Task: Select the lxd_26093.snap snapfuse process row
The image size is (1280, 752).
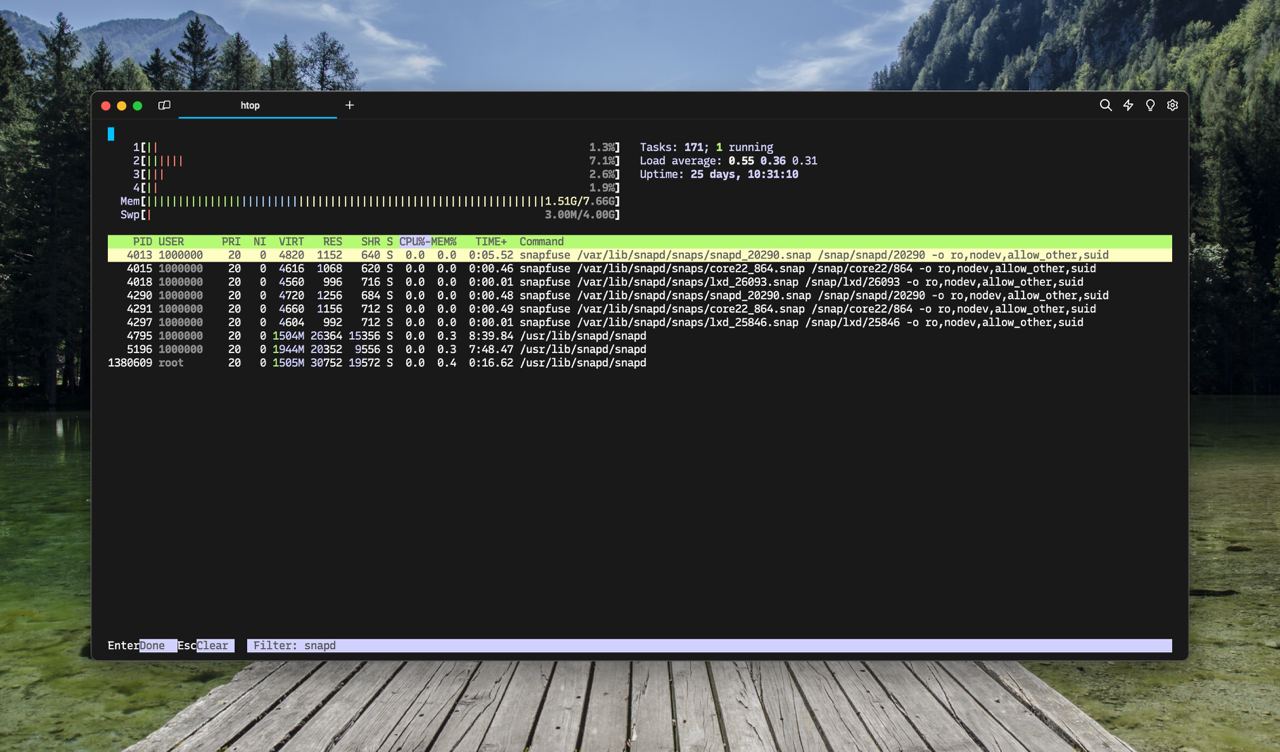Action: 600,282
